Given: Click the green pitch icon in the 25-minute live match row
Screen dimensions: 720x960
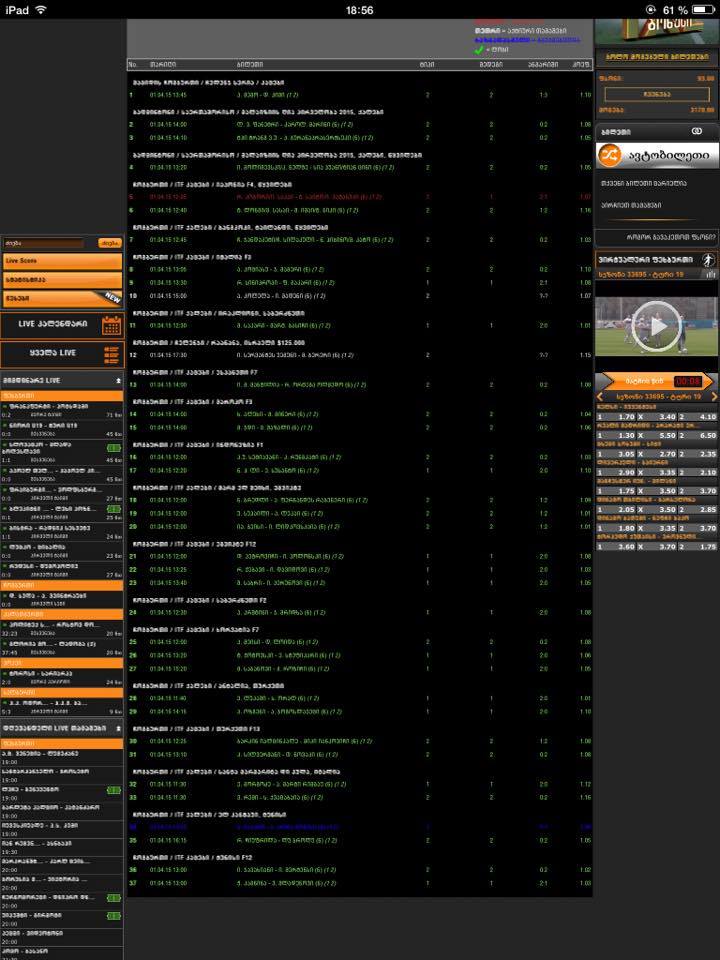Looking at the screenshot, I should (114, 509).
